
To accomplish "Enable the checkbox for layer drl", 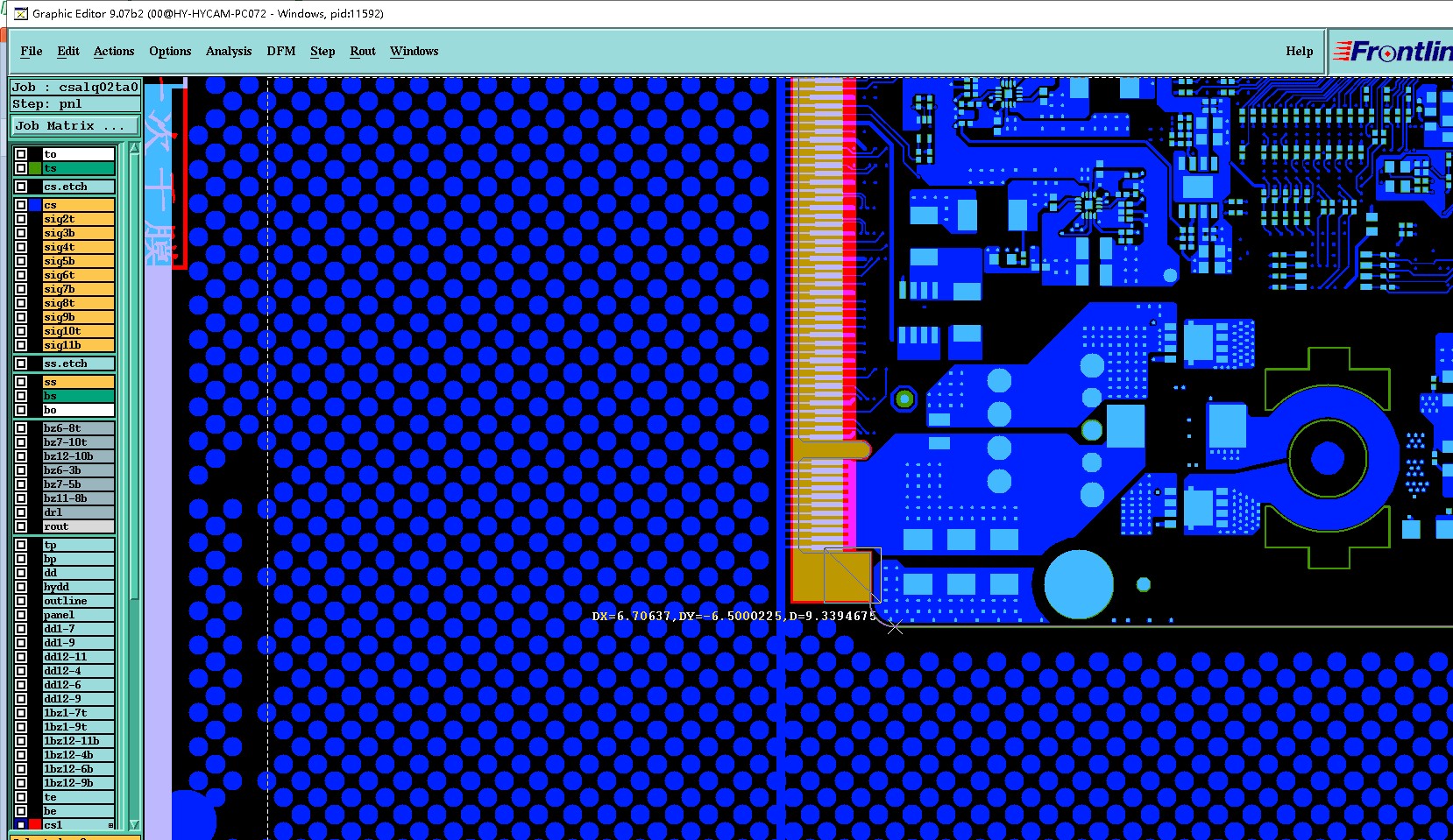I will click(21, 512).
